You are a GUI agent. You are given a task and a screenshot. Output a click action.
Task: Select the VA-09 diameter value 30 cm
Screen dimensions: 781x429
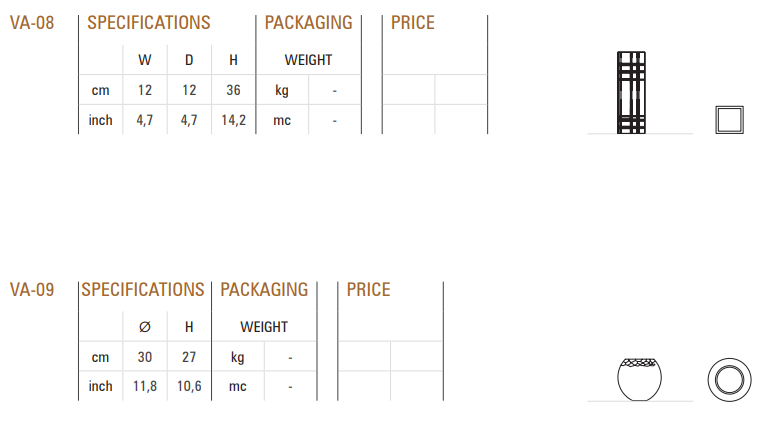click(144, 357)
